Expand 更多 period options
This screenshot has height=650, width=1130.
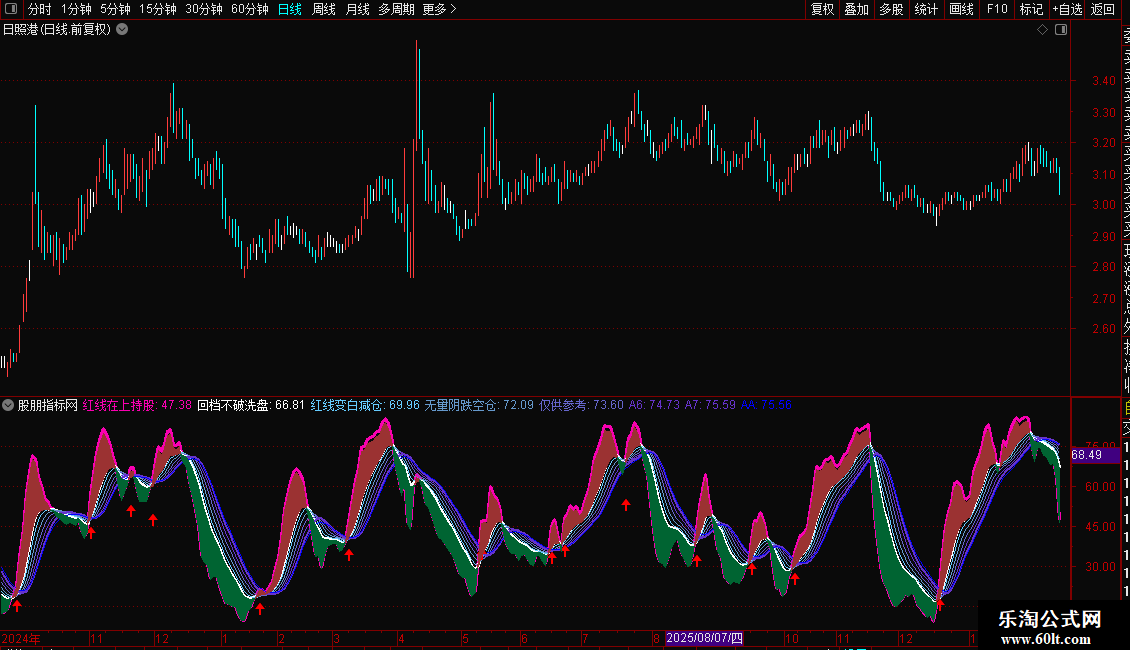tap(439, 9)
